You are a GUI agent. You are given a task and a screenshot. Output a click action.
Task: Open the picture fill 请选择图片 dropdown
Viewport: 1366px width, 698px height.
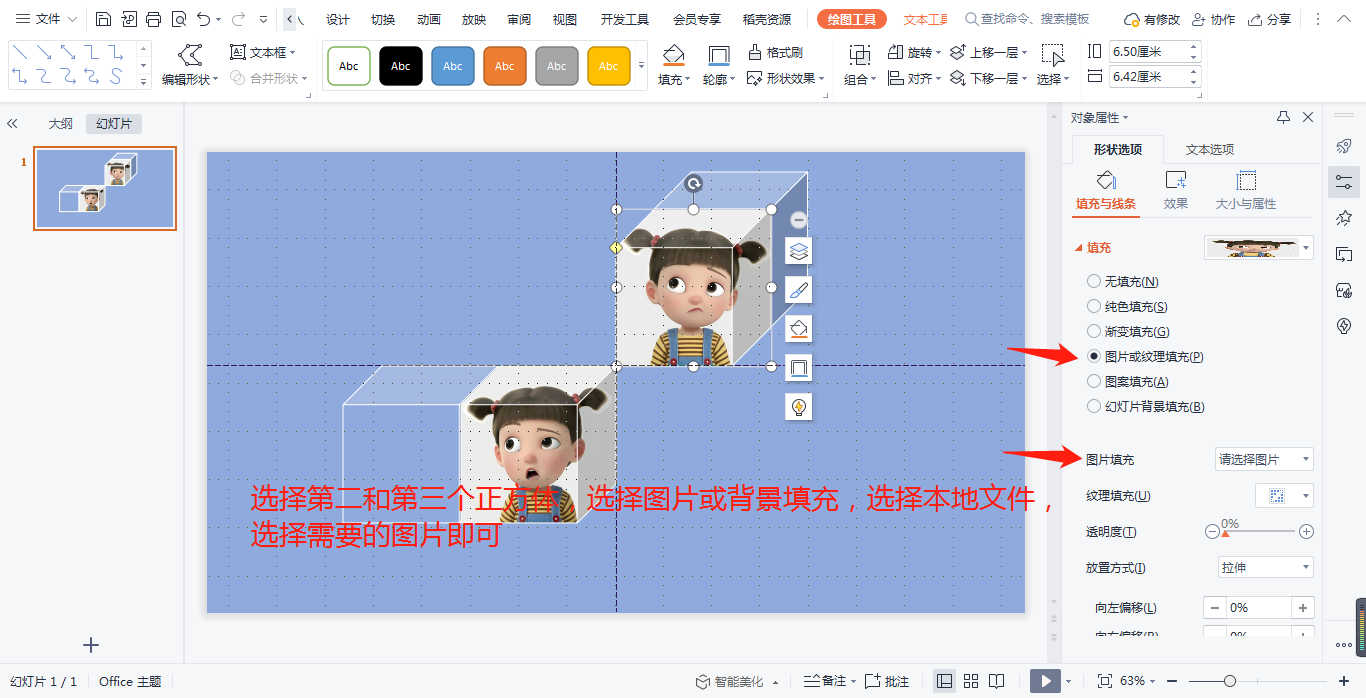[1264, 459]
